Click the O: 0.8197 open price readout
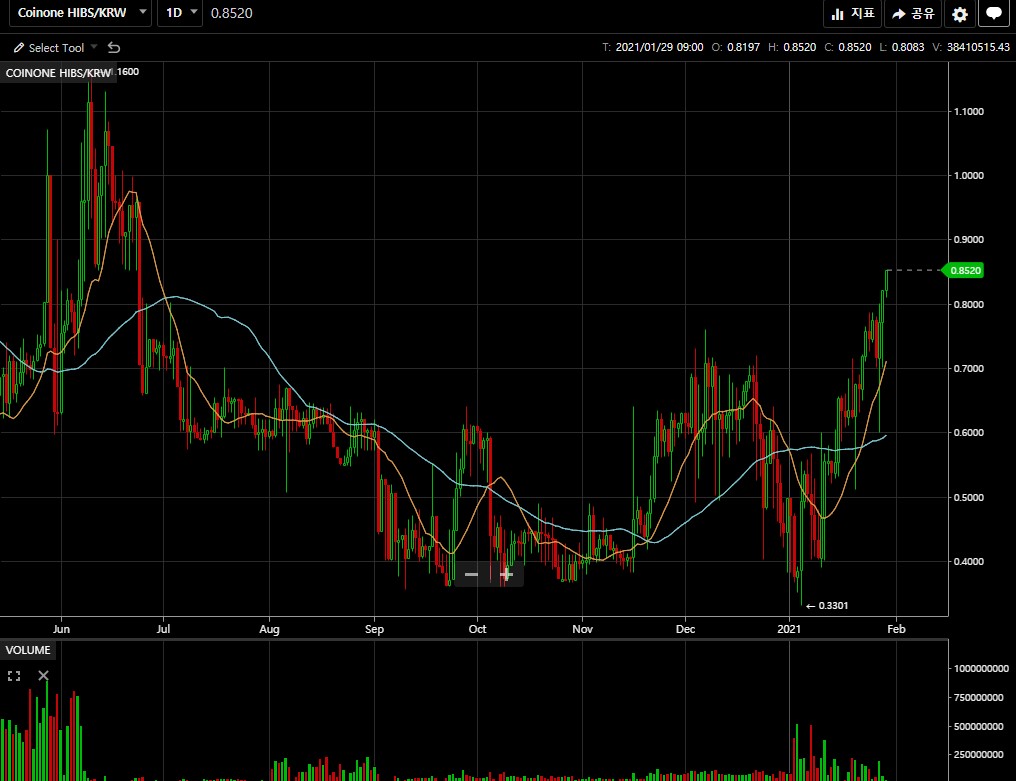Image resolution: width=1016 pixels, height=781 pixels. (735, 47)
